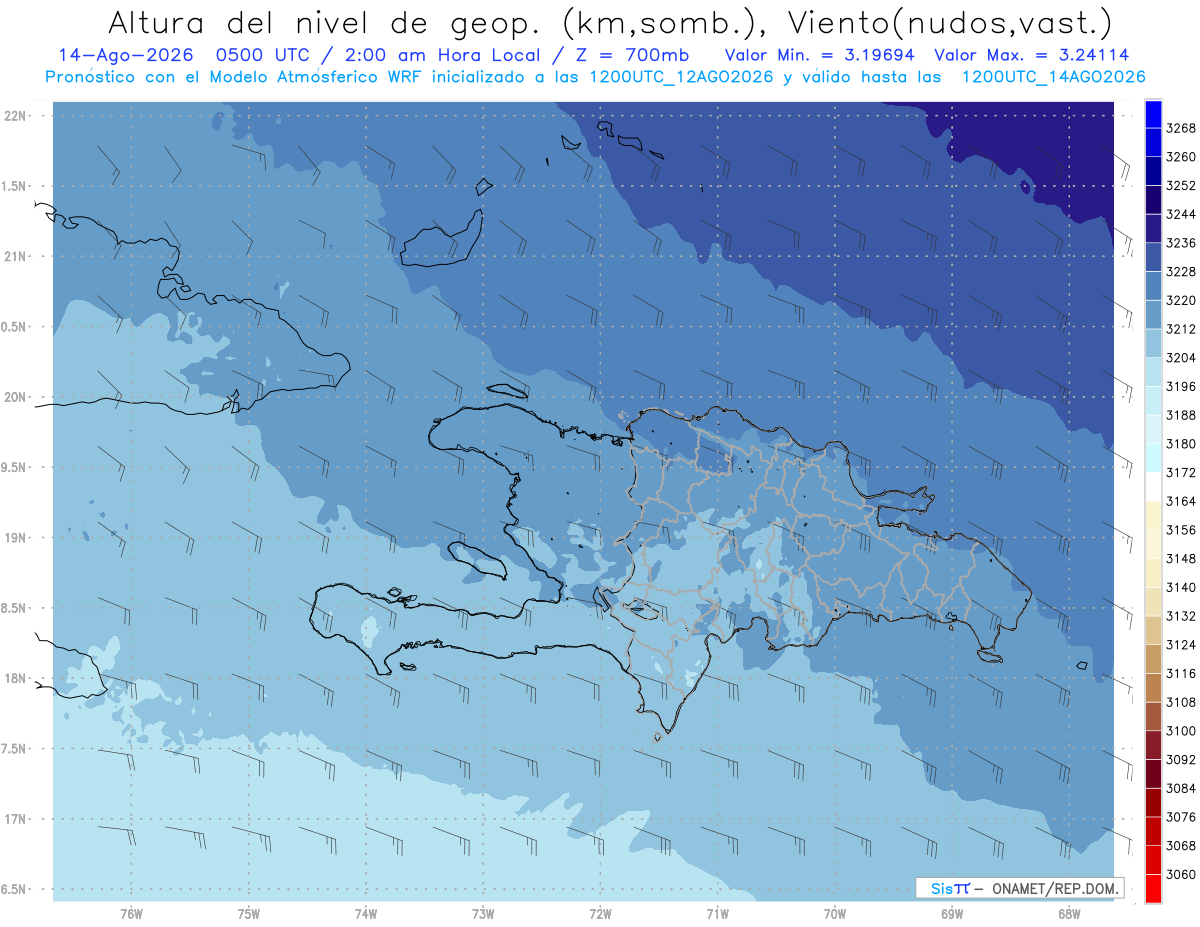Screen dimensions: 1200x927
Task: Pick the swatch between 3260 and 3268
Action: click(1153, 143)
